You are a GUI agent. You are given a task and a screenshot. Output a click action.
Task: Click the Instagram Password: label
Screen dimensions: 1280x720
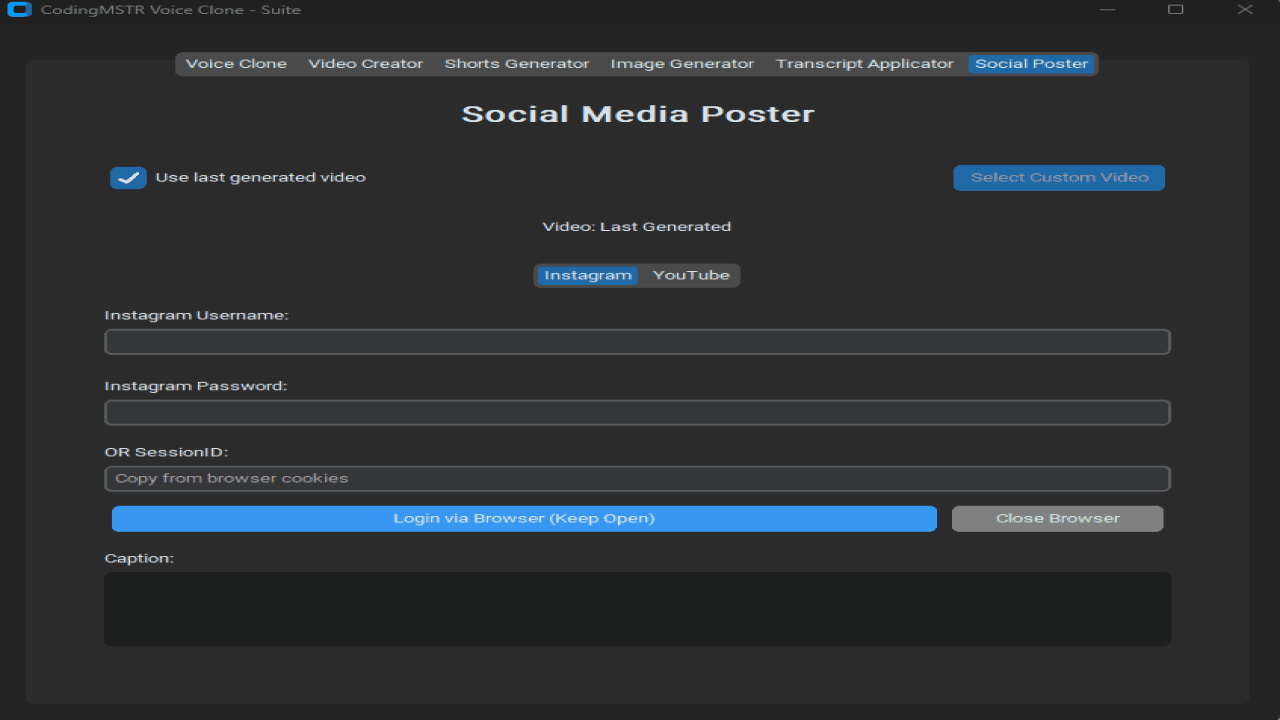point(196,386)
